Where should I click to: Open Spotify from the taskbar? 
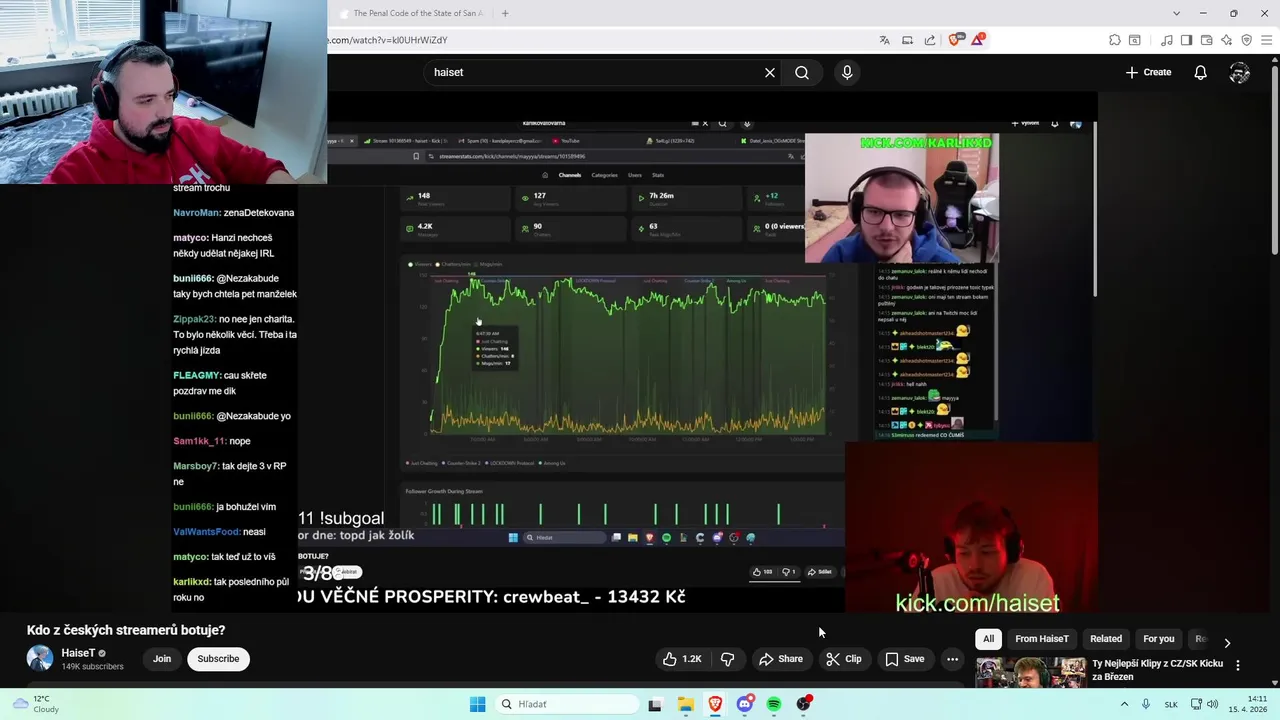coord(774,704)
